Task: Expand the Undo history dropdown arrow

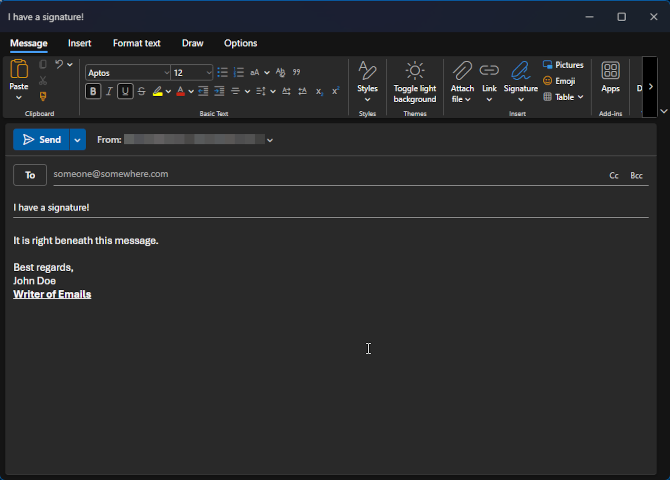Action: pos(70,65)
